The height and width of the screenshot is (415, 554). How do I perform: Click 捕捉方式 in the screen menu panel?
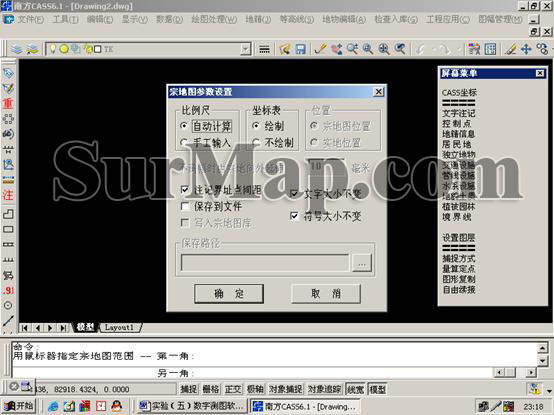(459, 259)
